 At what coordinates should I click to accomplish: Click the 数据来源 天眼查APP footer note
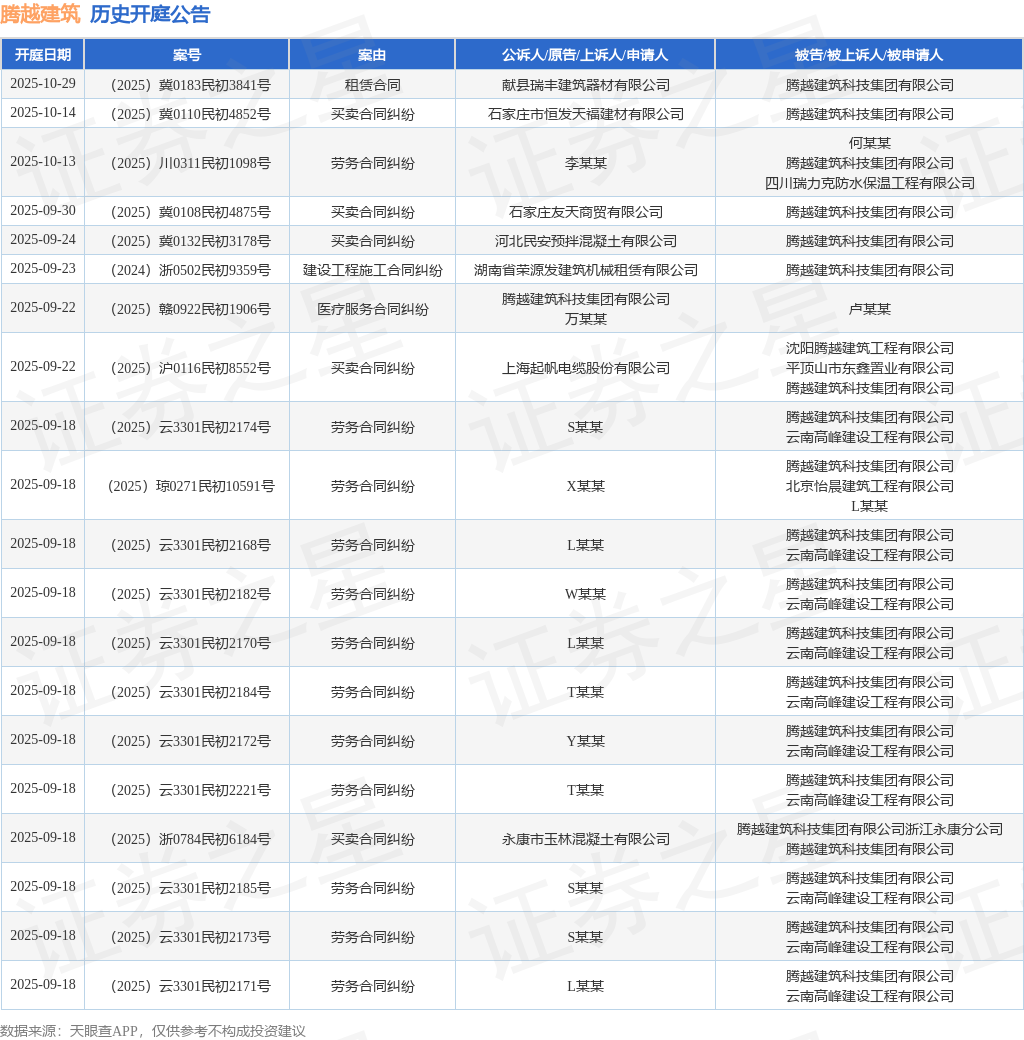(x=153, y=1031)
